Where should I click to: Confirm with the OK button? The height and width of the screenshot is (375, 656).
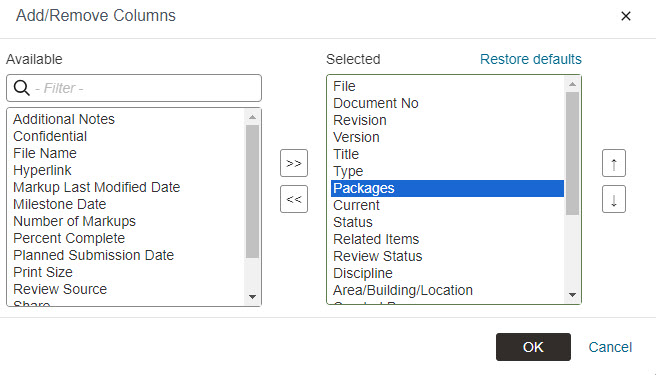pyautogui.click(x=533, y=347)
